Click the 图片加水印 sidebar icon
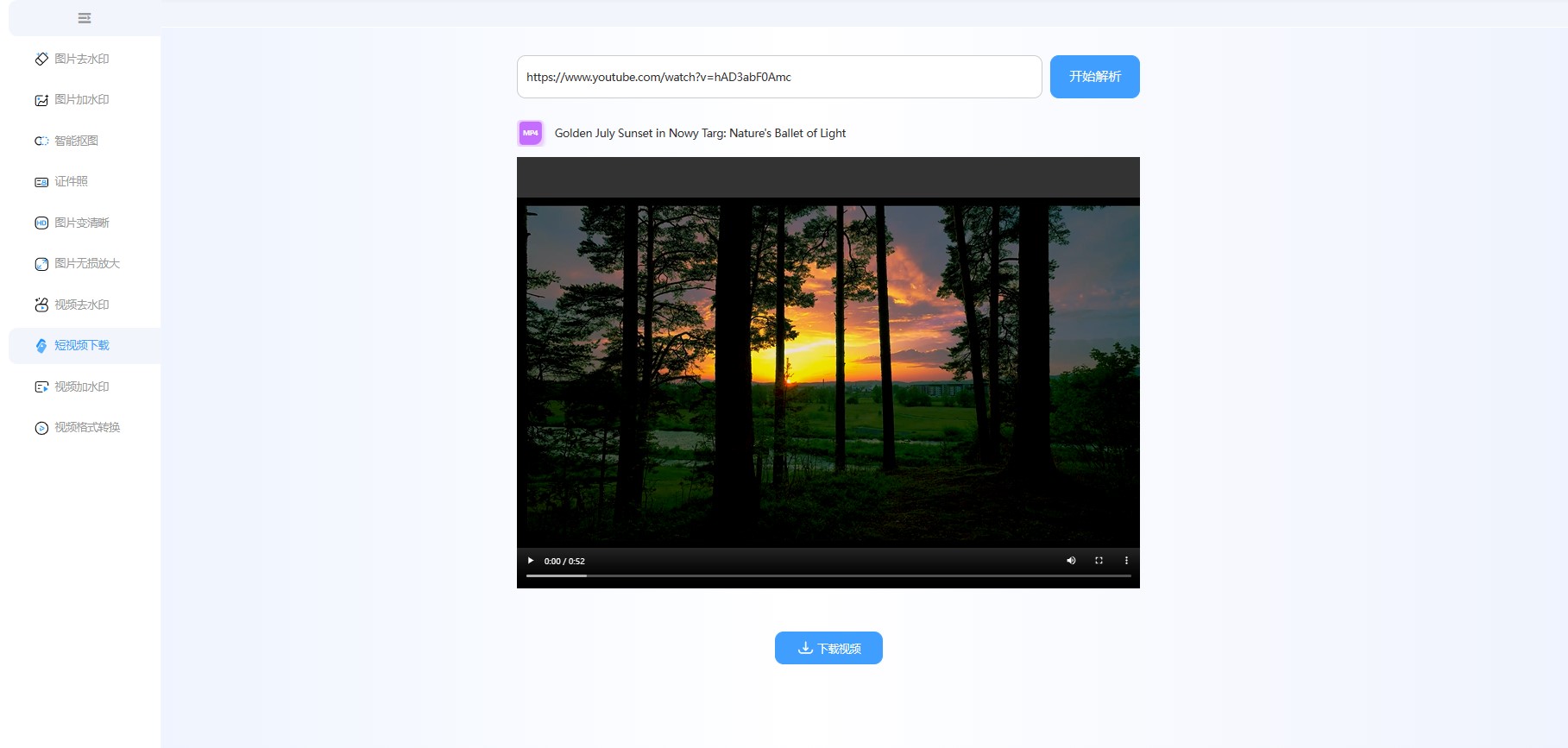Viewport: 1568px width, 748px height. coord(41,100)
